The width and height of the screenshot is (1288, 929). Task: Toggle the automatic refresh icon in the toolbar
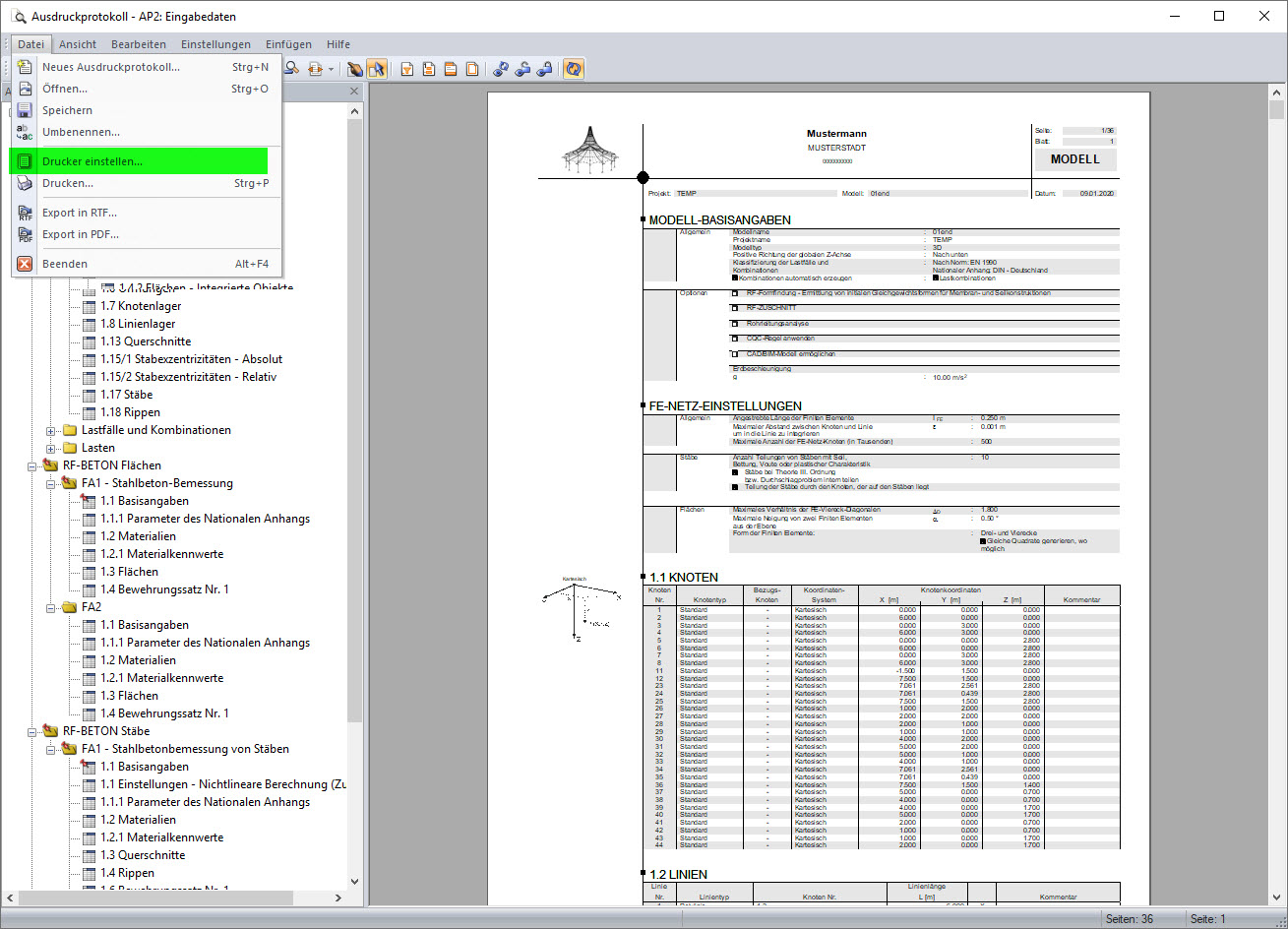574,68
